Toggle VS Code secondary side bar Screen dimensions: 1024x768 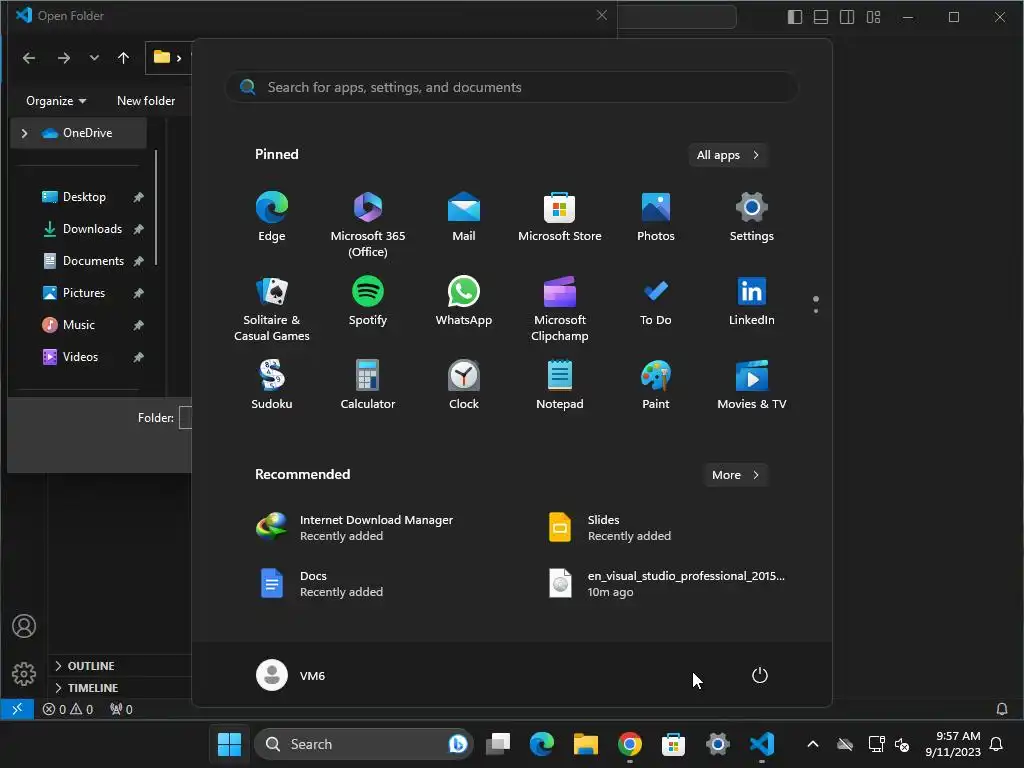[847, 17]
